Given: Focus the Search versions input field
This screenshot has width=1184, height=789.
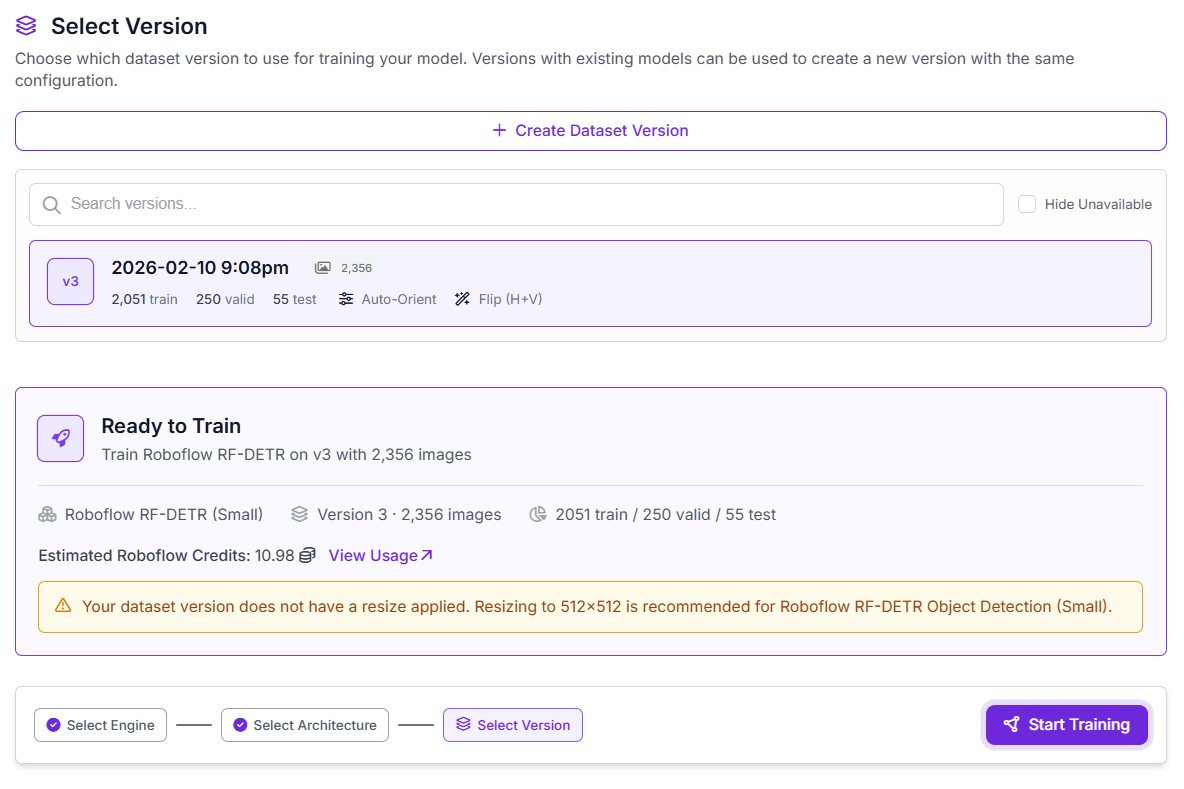Looking at the screenshot, I should point(530,204).
